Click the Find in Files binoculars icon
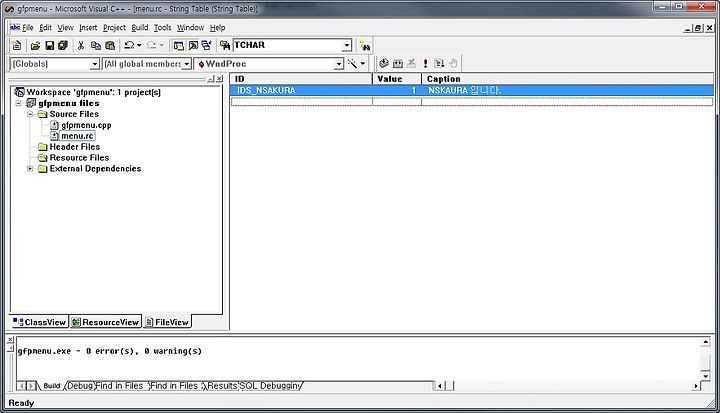 click(x=225, y=45)
